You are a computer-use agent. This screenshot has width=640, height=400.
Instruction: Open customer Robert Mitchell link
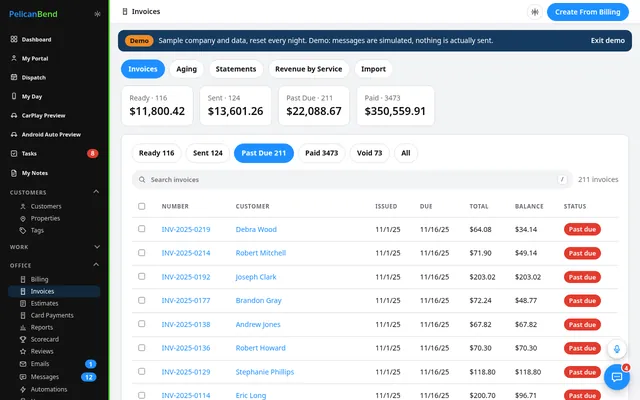pyautogui.click(x=261, y=253)
